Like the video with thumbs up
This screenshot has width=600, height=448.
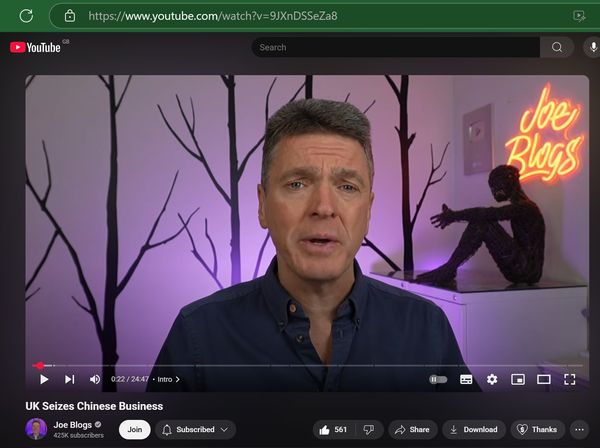coord(334,429)
